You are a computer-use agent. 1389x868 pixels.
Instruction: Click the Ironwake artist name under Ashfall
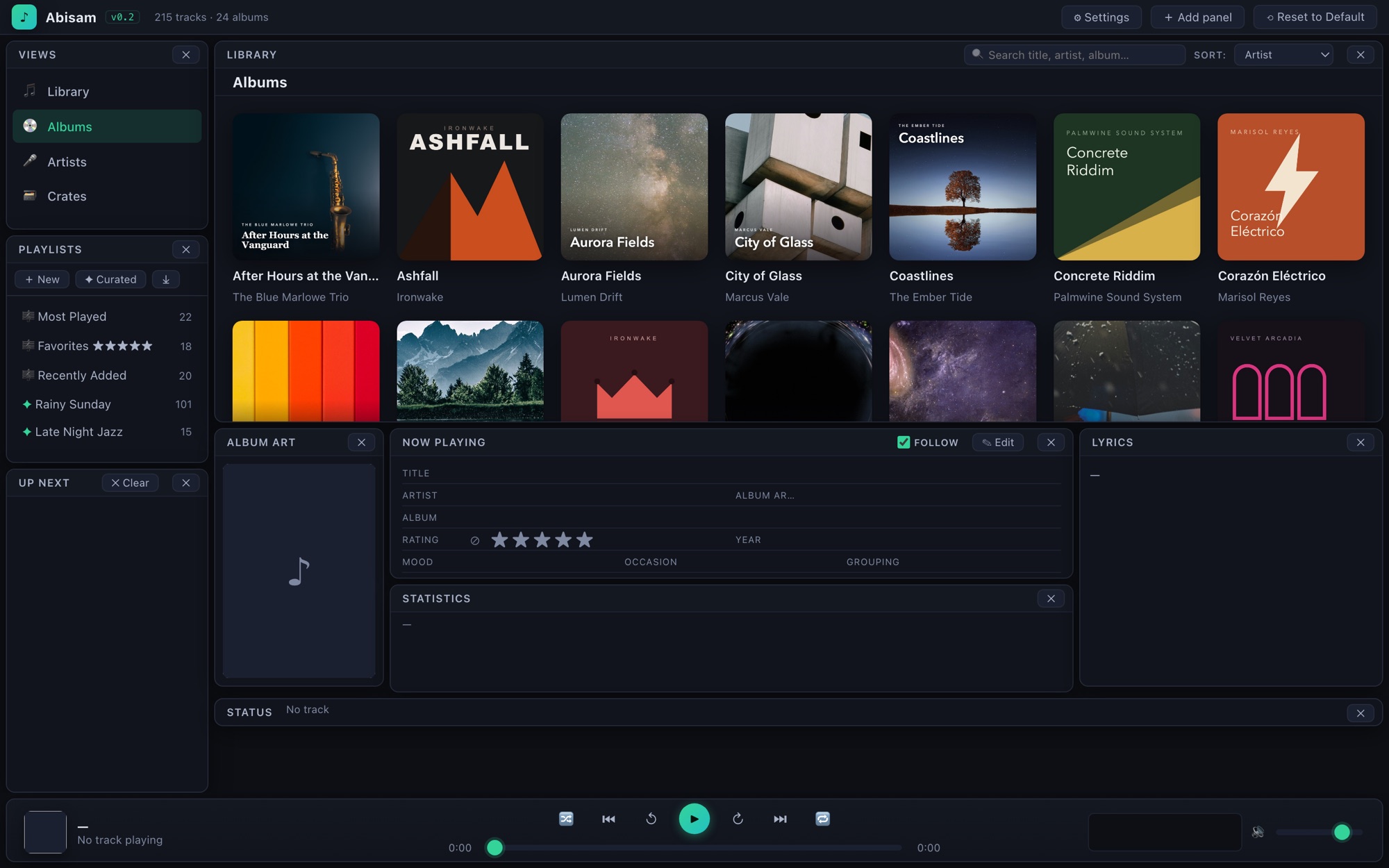coord(420,297)
